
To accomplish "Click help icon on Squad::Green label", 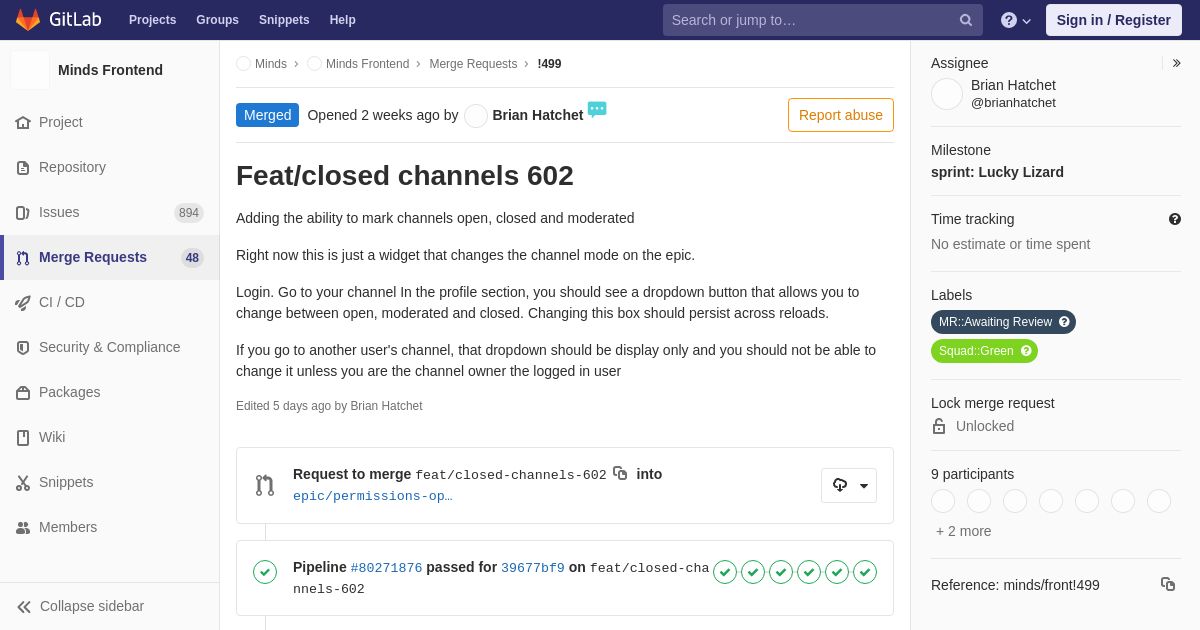I will 1026,351.
